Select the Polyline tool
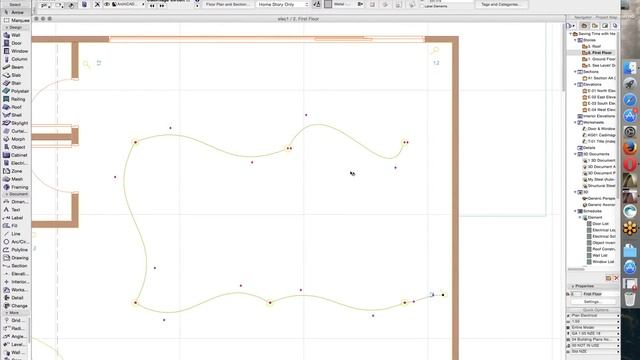The width and height of the screenshot is (640, 360). 16,250
